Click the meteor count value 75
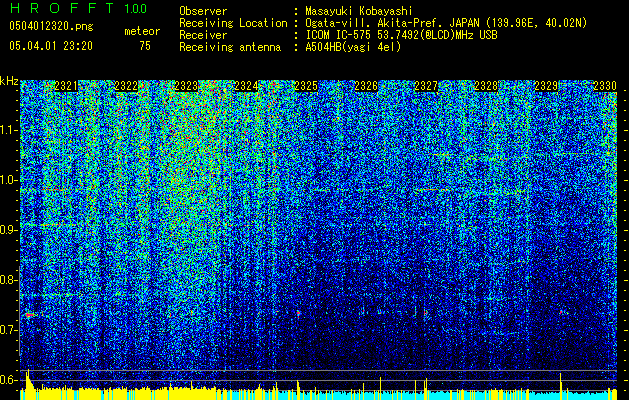Screen dimensions: 629x400 (x=145, y=46)
